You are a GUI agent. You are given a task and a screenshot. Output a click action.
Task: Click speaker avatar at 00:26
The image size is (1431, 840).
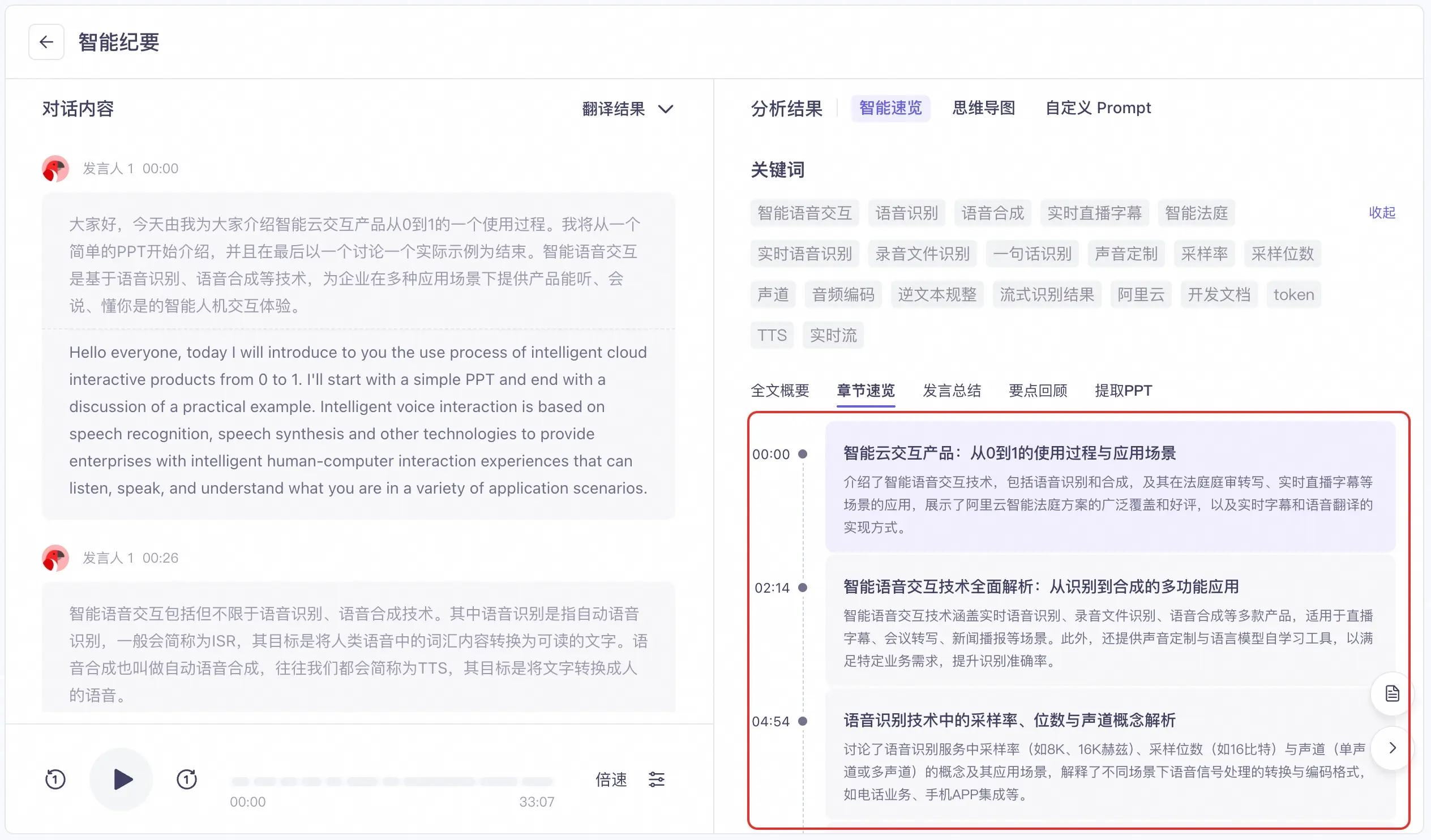click(55, 558)
